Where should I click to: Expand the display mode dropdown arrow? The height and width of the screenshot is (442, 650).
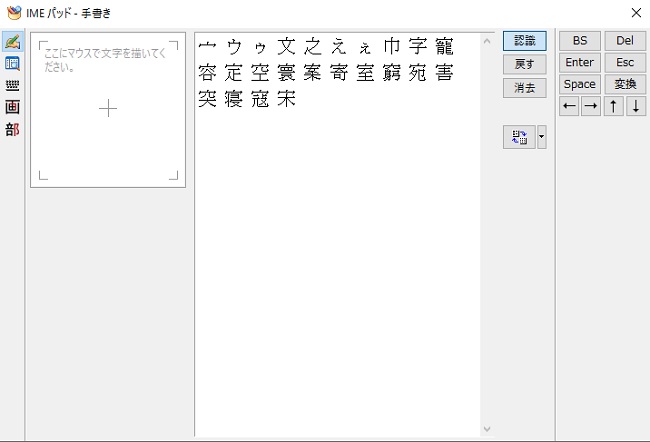tap(542, 138)
